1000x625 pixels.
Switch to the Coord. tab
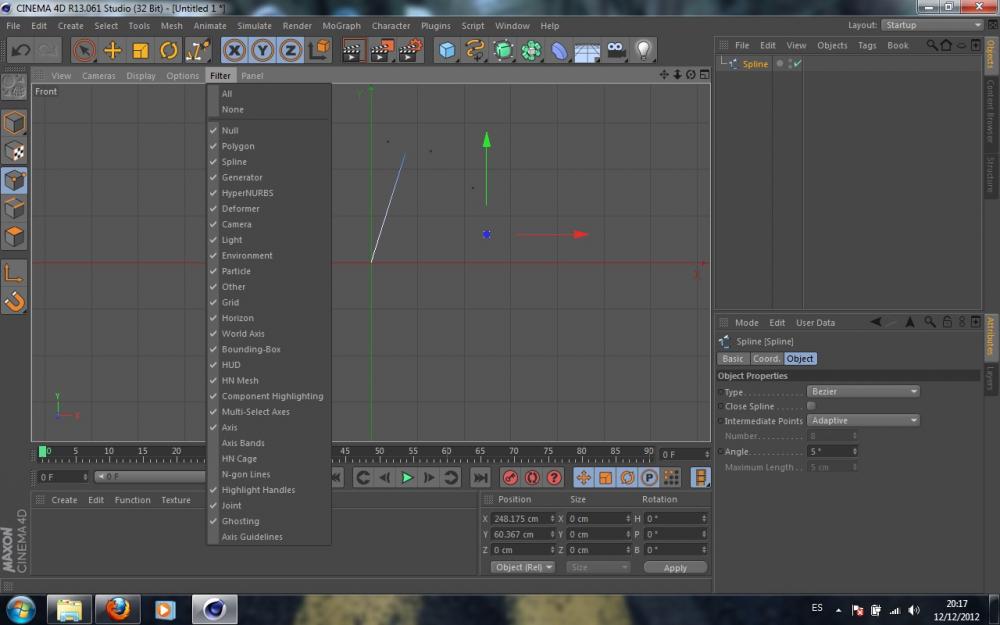pyautogui.click(x=766, y=359)
